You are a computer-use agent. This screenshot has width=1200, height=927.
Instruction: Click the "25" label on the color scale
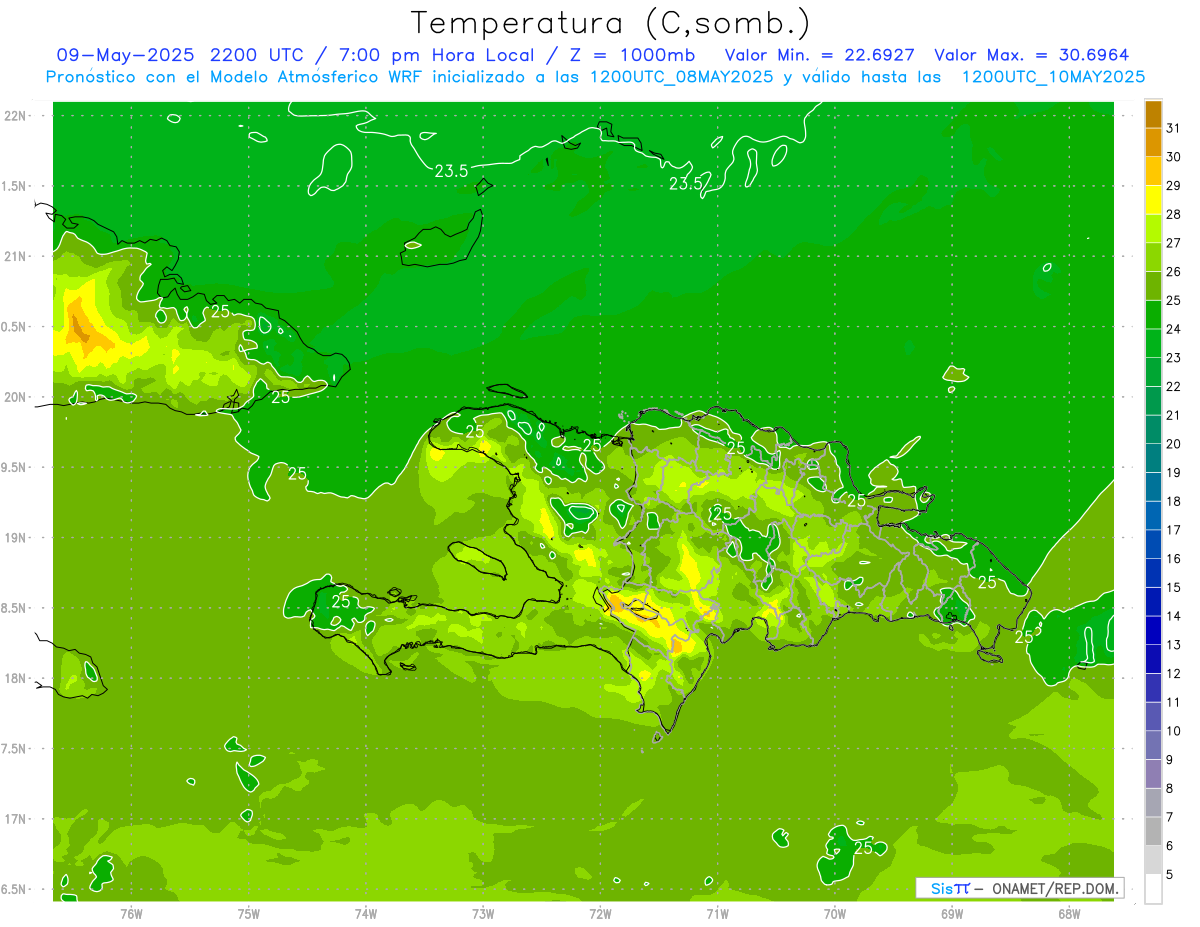pos(1173,300)
